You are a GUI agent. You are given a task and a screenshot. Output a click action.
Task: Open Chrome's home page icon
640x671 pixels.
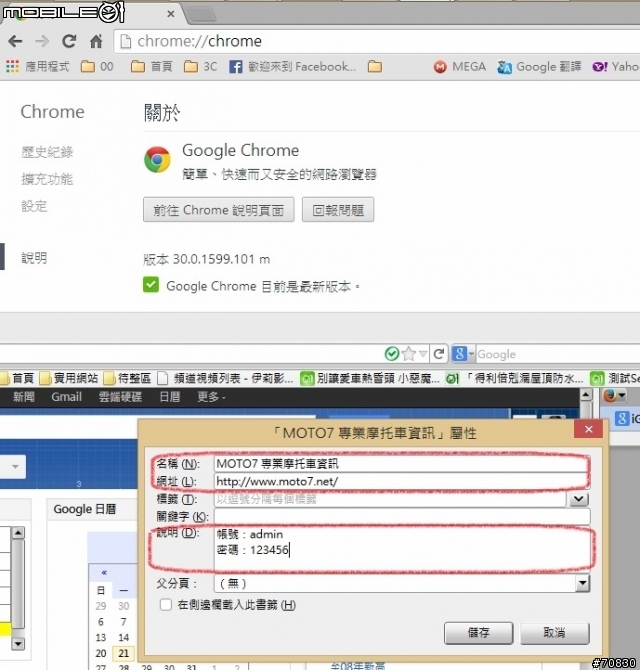pyautogui.click(x=96, y=42)
